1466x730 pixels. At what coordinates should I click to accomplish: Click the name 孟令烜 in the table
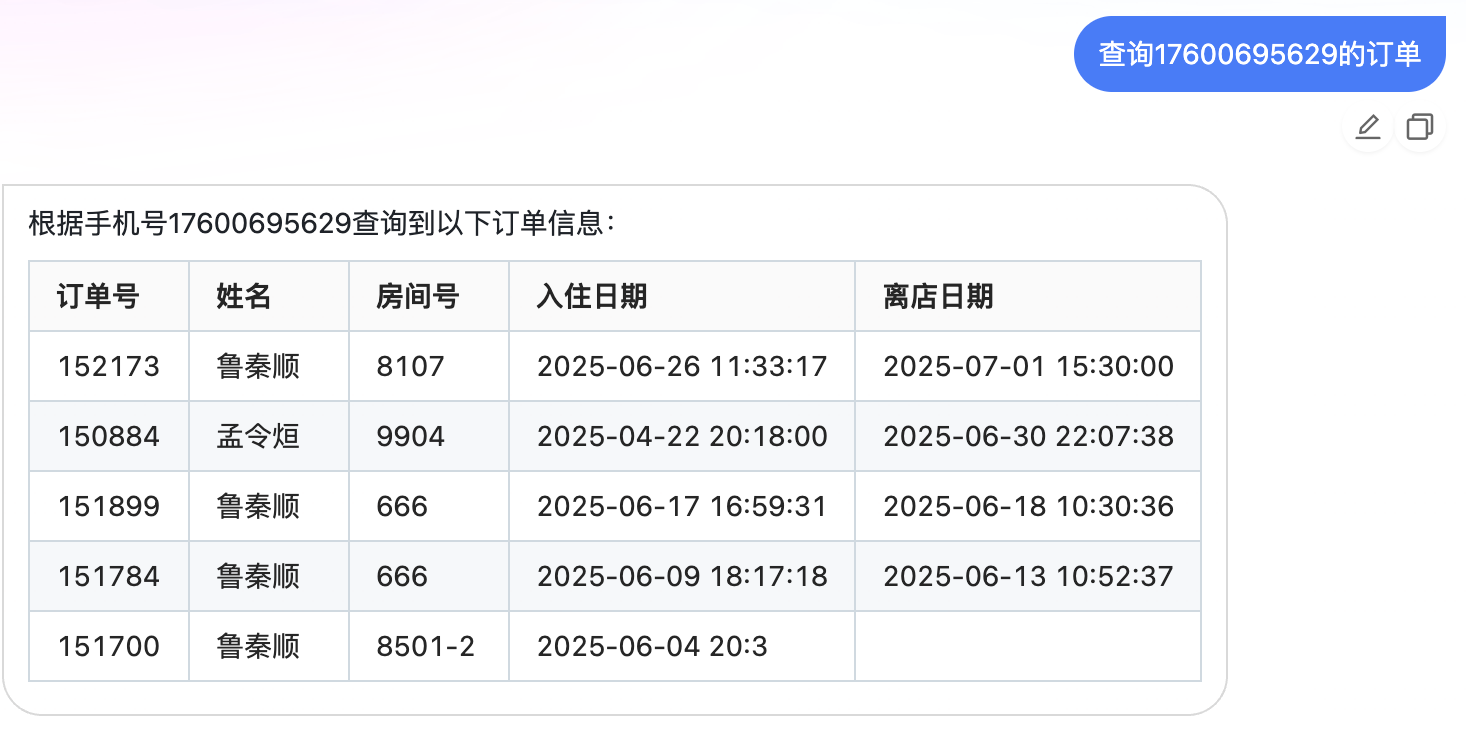coord(258,436)
